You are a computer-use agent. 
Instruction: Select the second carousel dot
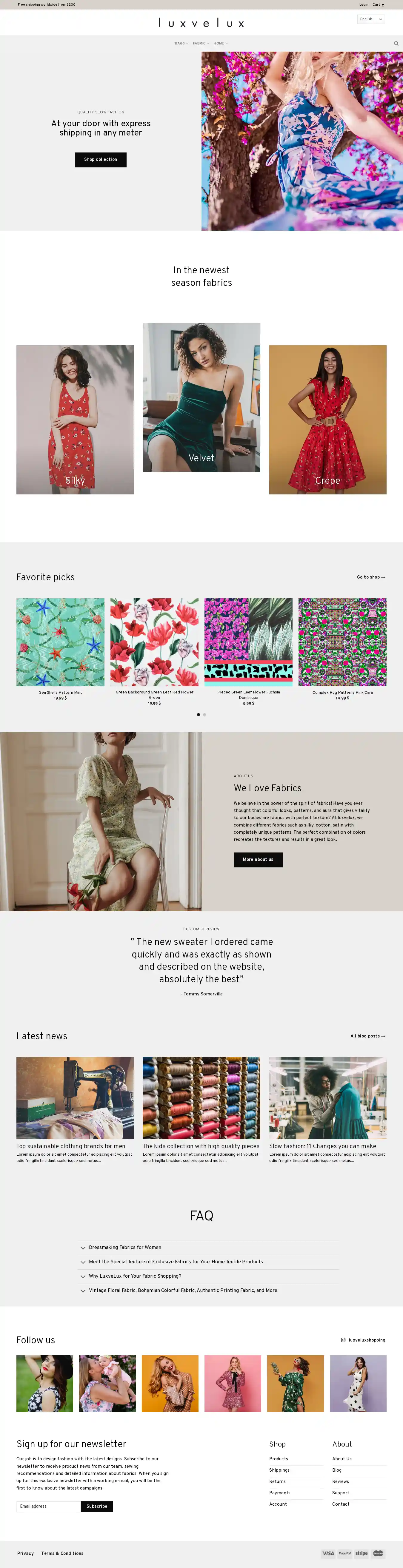204,715
